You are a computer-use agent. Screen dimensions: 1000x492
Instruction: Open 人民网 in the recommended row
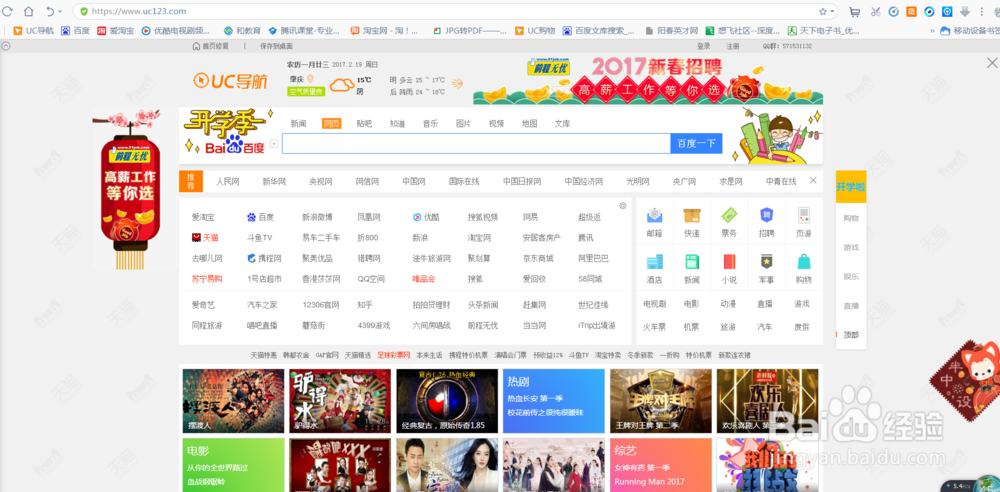point(228,181)
